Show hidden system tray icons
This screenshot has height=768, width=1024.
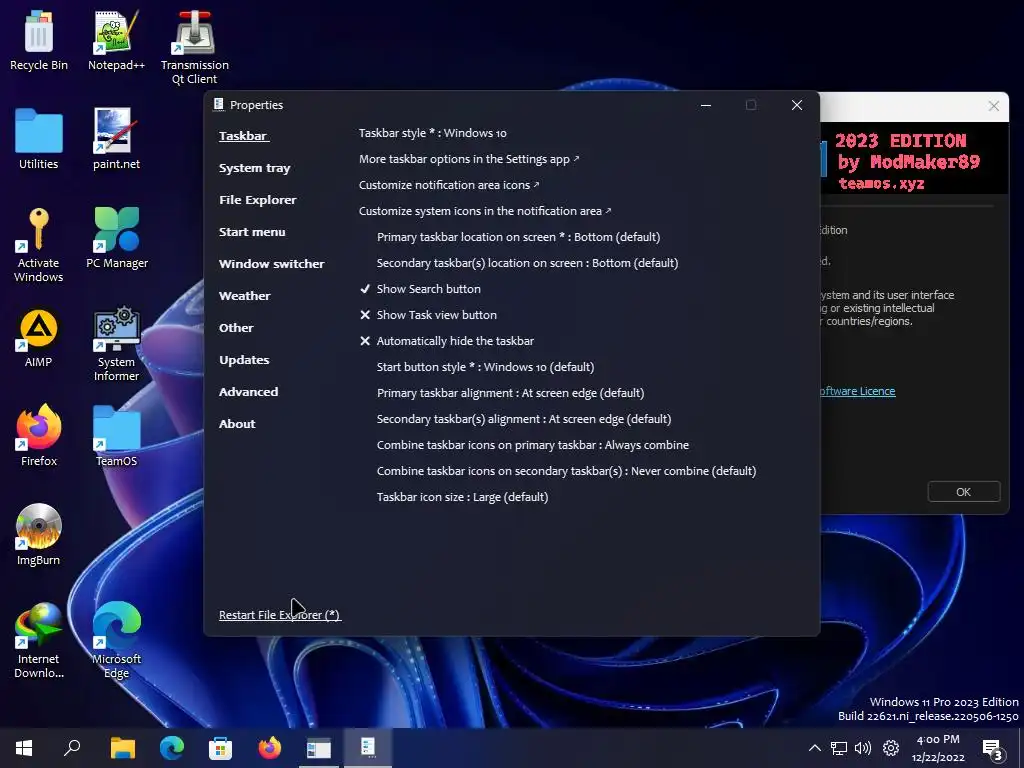[x=814, y=748]
